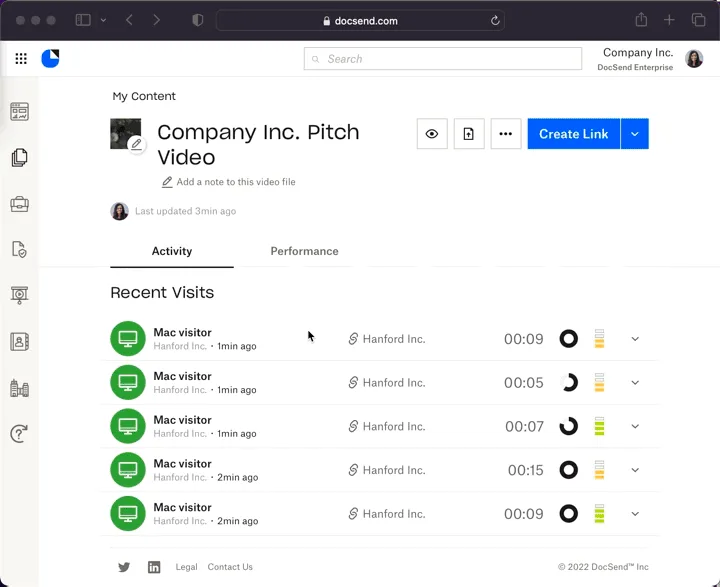
Task: Open the document shield sidebar icon
Action: tap(19, 249)
